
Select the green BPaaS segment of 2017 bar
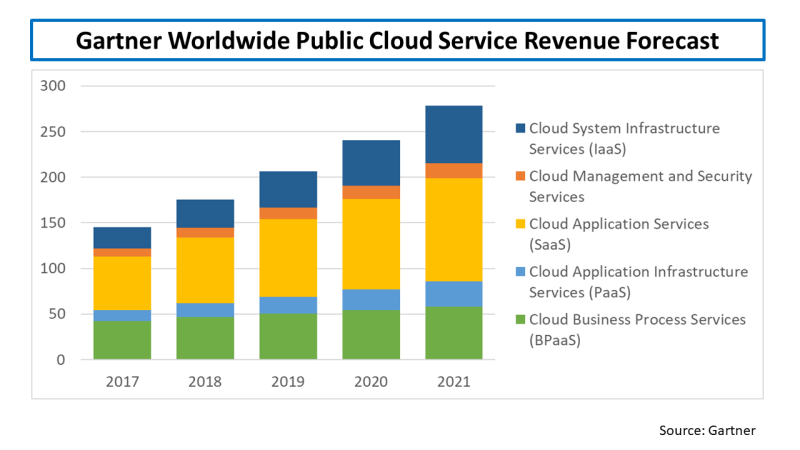pos(123,340)
